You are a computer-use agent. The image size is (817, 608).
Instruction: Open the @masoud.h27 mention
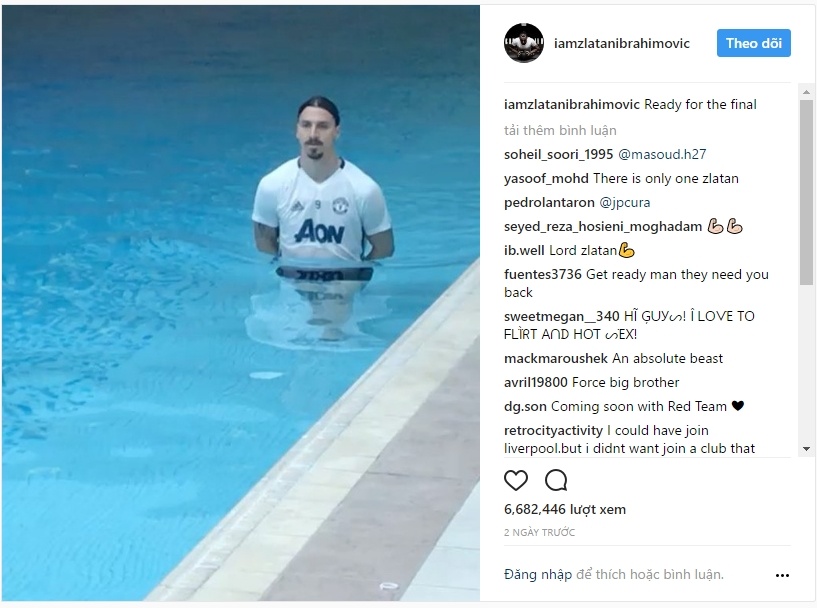click(x=662, y=154)
